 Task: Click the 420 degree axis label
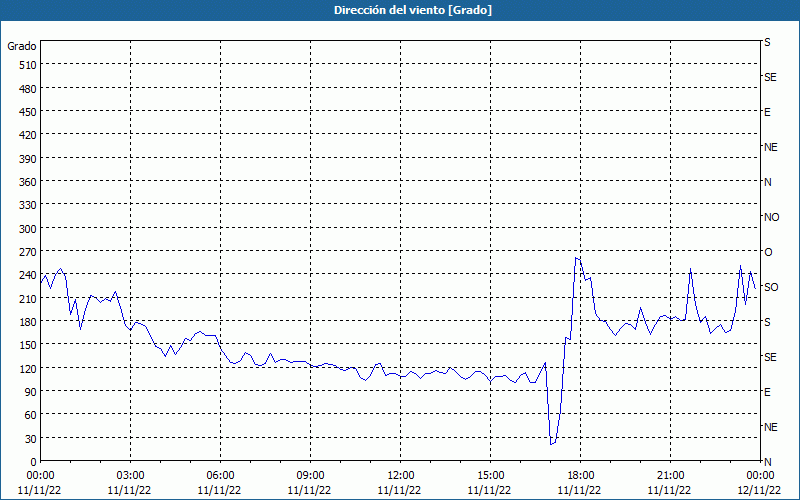coord(28,135)
